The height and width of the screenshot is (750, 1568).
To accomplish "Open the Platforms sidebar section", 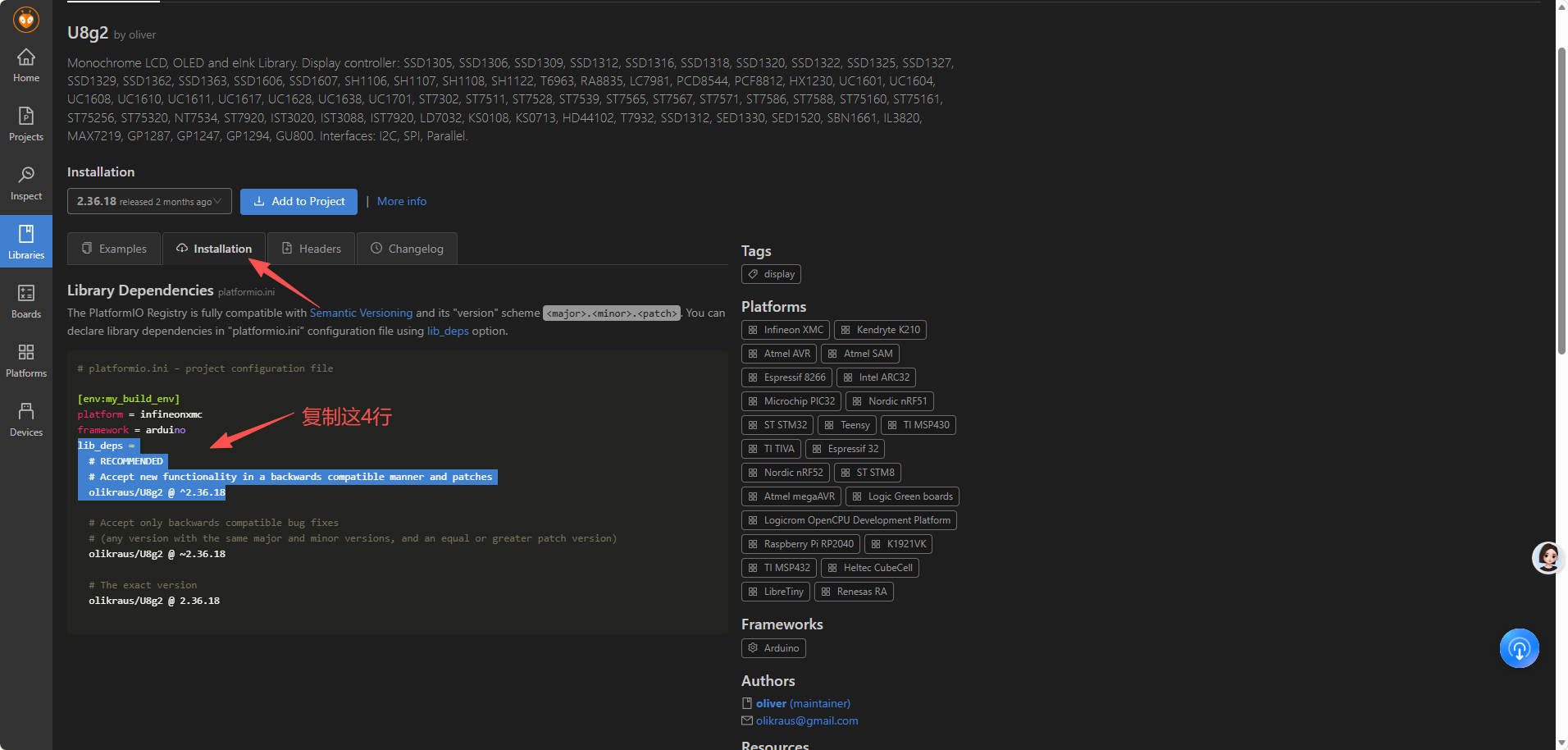I will coord(26,360).
